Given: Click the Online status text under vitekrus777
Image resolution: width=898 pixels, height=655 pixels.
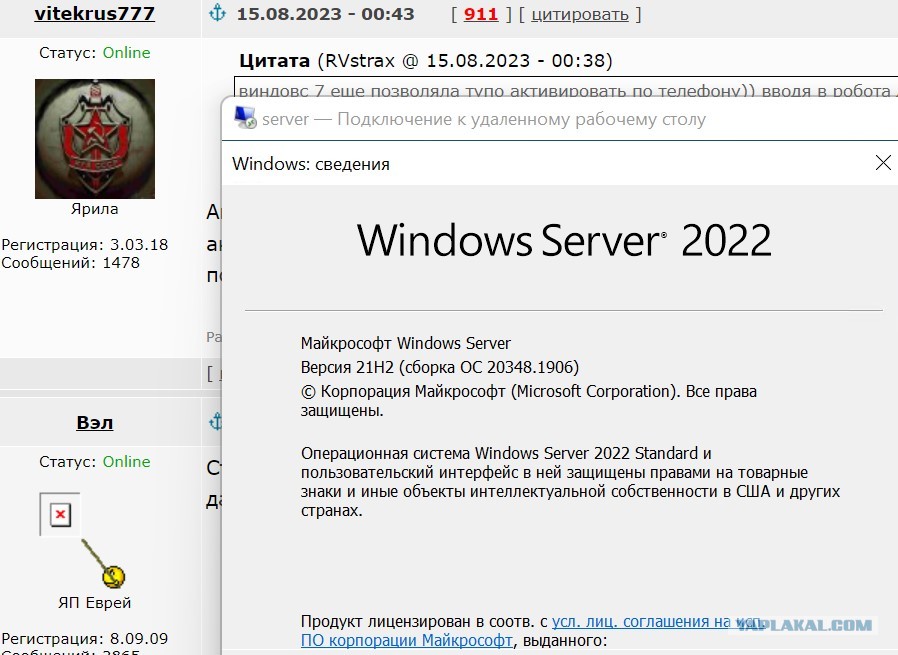Looking at the screenshot, I should (x=127, y=53).
